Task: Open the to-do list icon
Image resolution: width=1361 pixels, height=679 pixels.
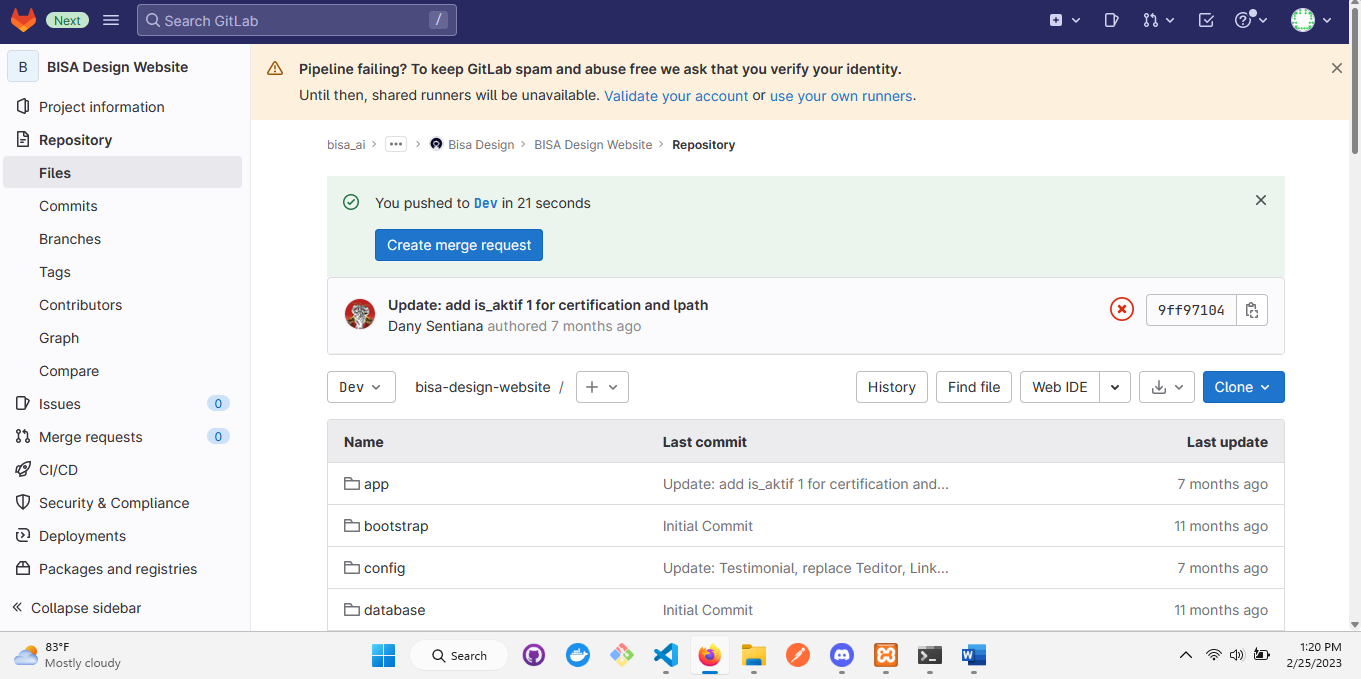Action: point(1206,20)
